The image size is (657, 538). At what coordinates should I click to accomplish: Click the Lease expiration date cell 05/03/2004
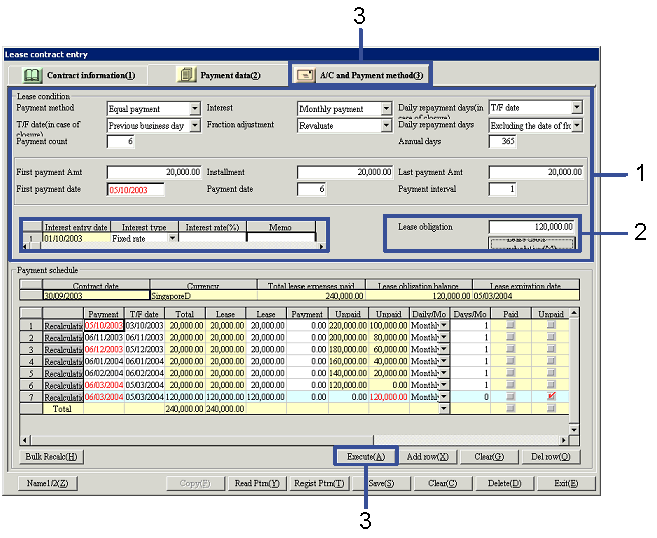tap(526, 295)
